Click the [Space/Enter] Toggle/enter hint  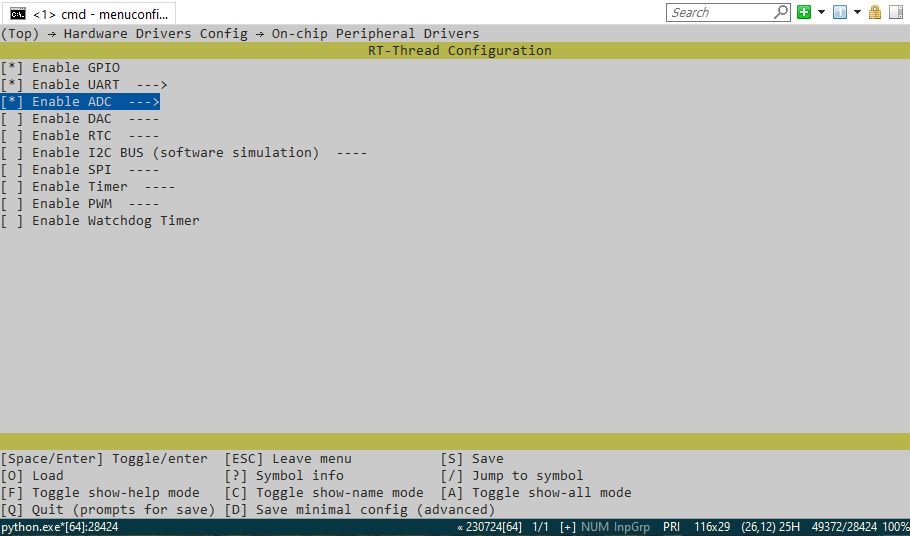click(104, 459)
